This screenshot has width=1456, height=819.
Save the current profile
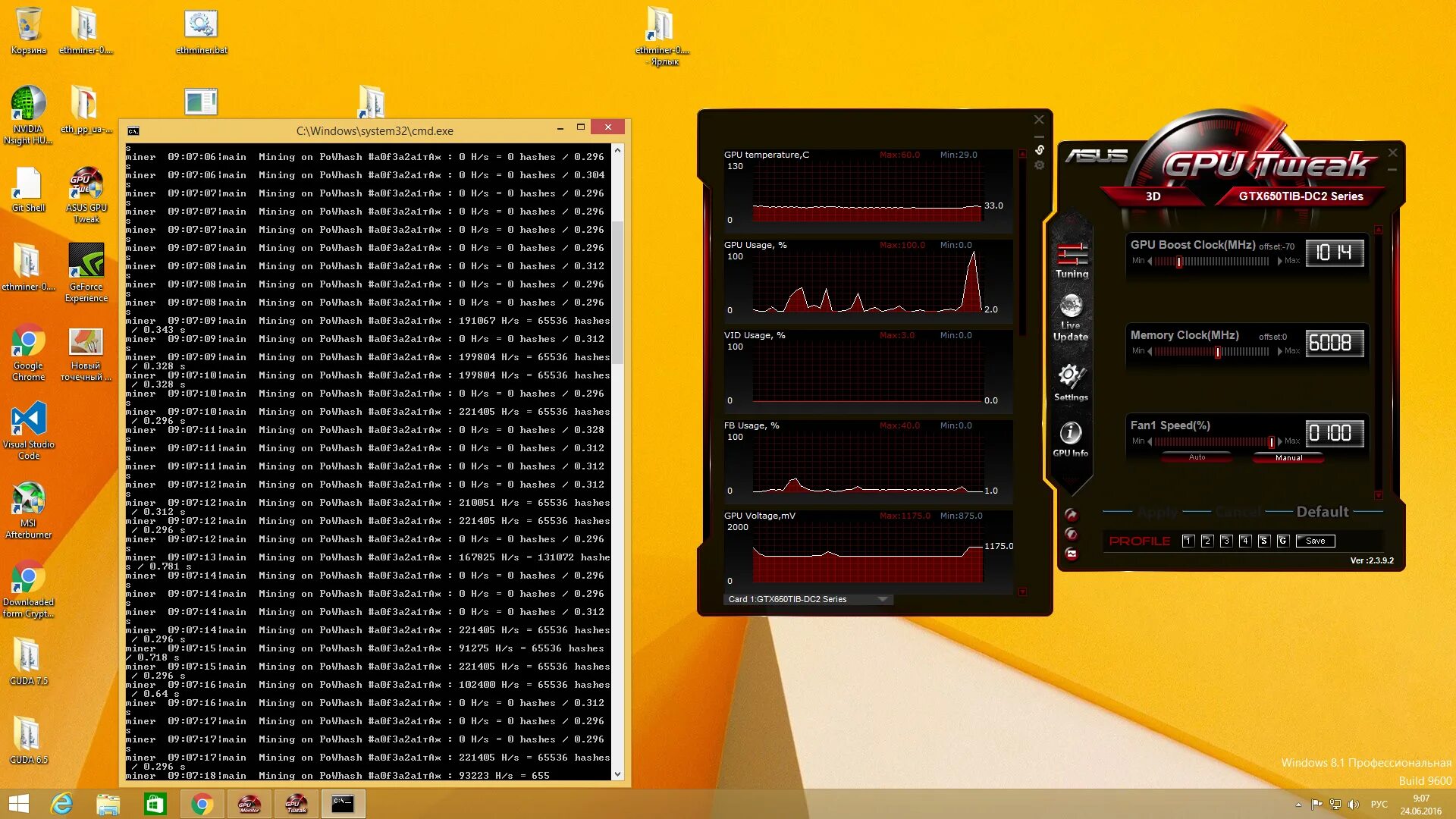click(x=1315, y=541)
